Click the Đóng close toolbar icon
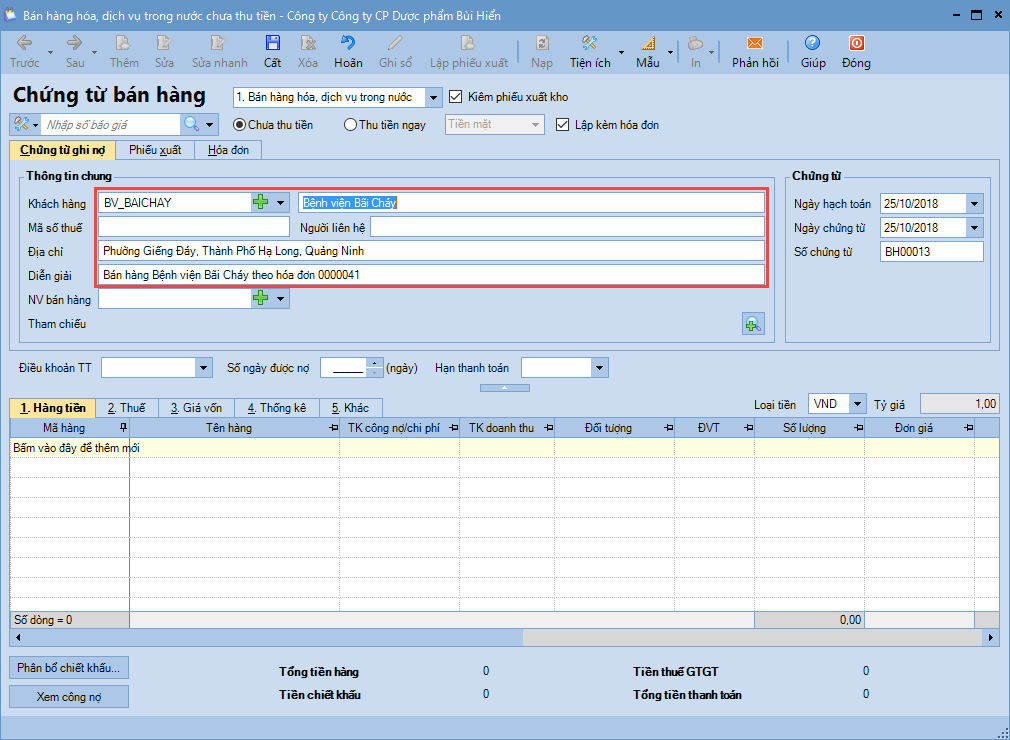The image size is (1010, 740). (856, 44)
